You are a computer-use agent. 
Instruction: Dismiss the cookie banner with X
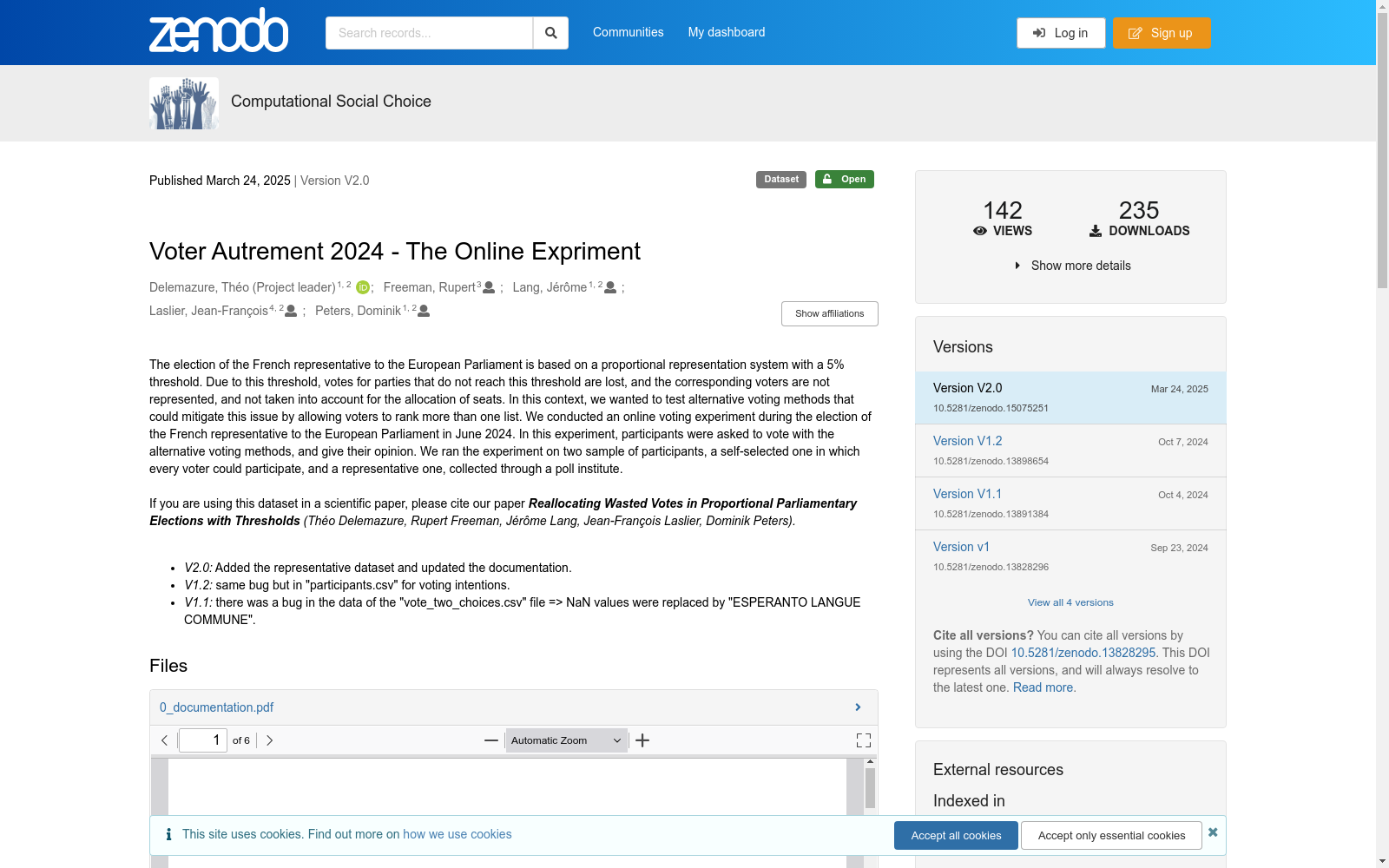click(x=1213, y=832)
